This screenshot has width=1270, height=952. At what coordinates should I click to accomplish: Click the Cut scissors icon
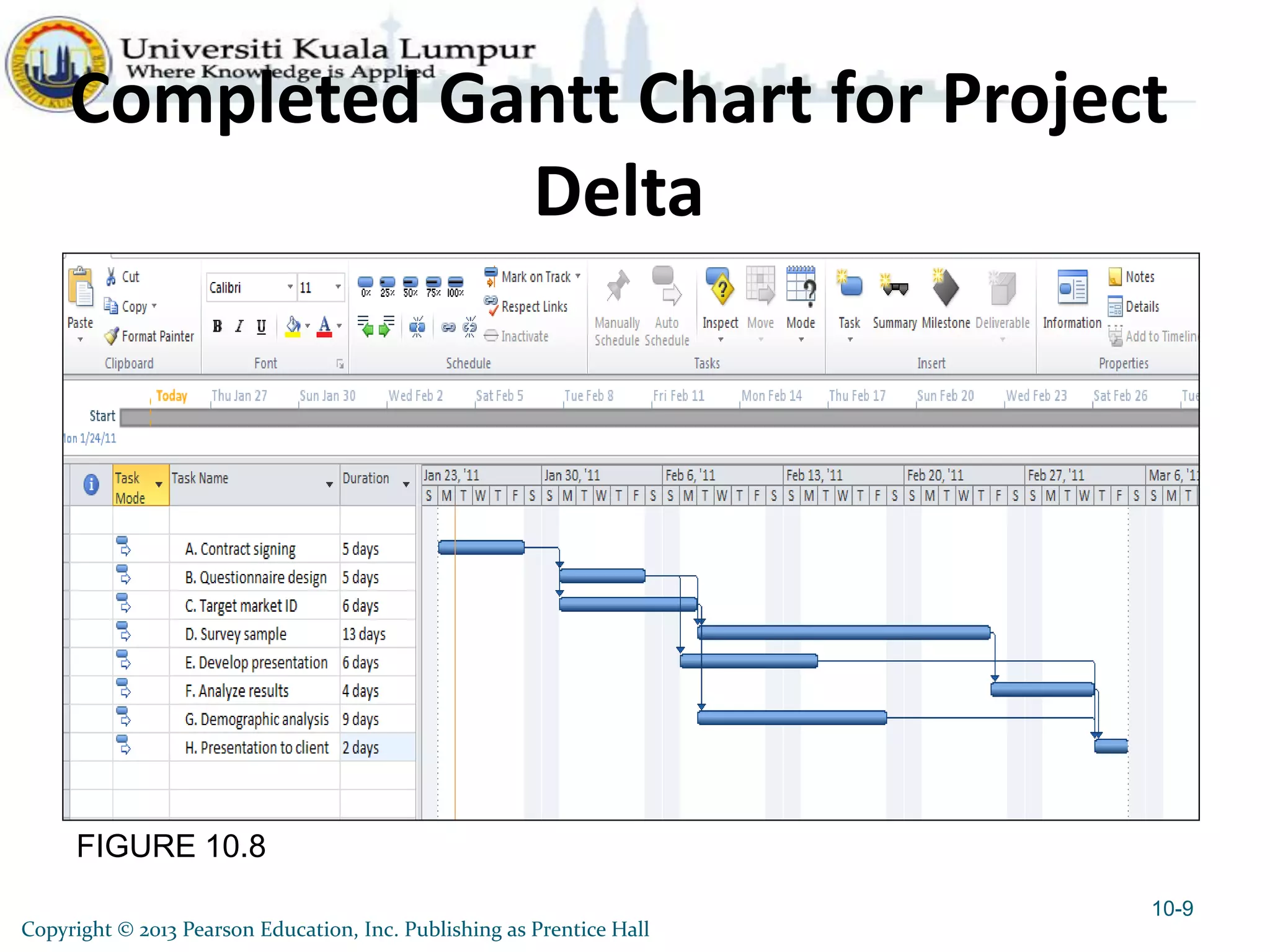click(x=111, y=276)
